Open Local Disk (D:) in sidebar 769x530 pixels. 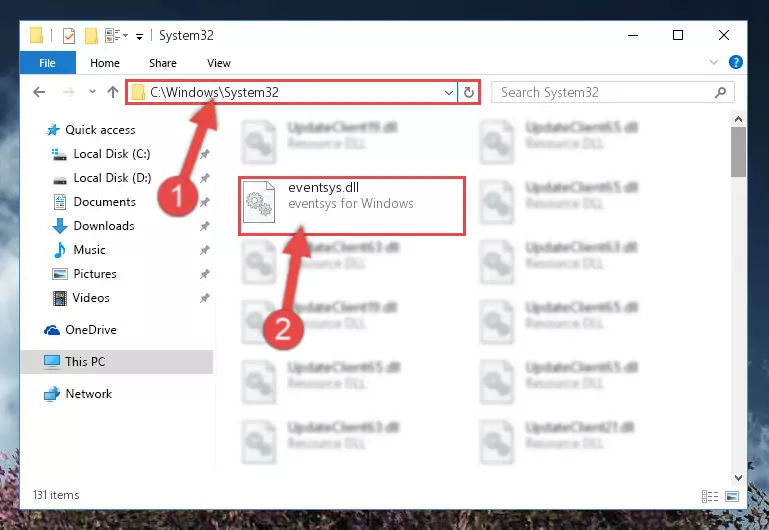coord(112,178)
